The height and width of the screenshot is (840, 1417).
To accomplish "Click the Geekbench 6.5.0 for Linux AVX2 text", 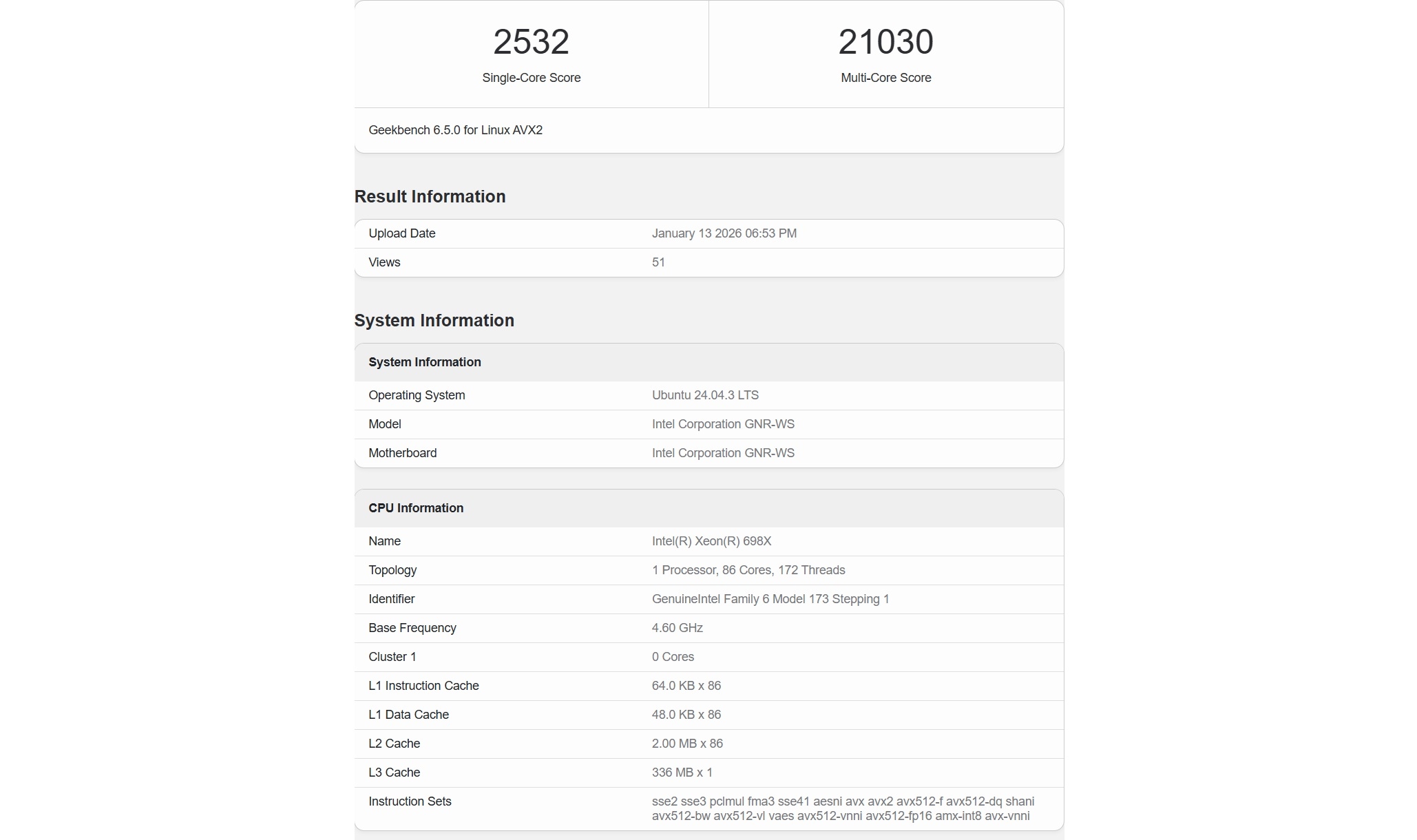I will 455,130.
